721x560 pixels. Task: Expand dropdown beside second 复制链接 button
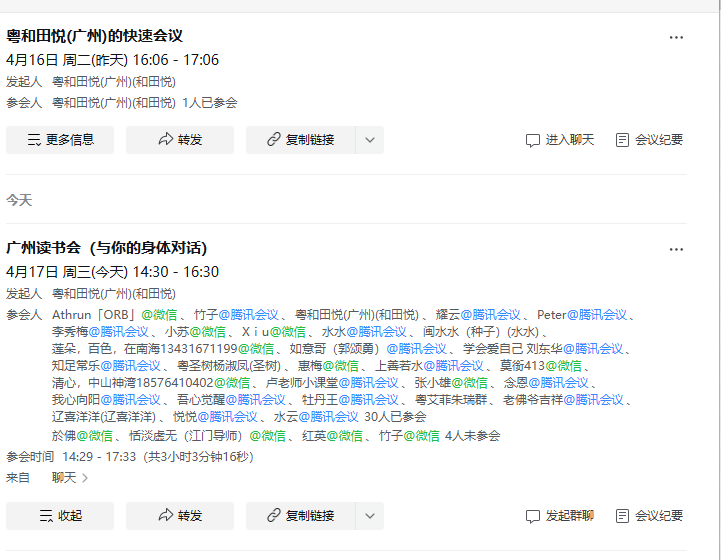click(x=369, y=516)
